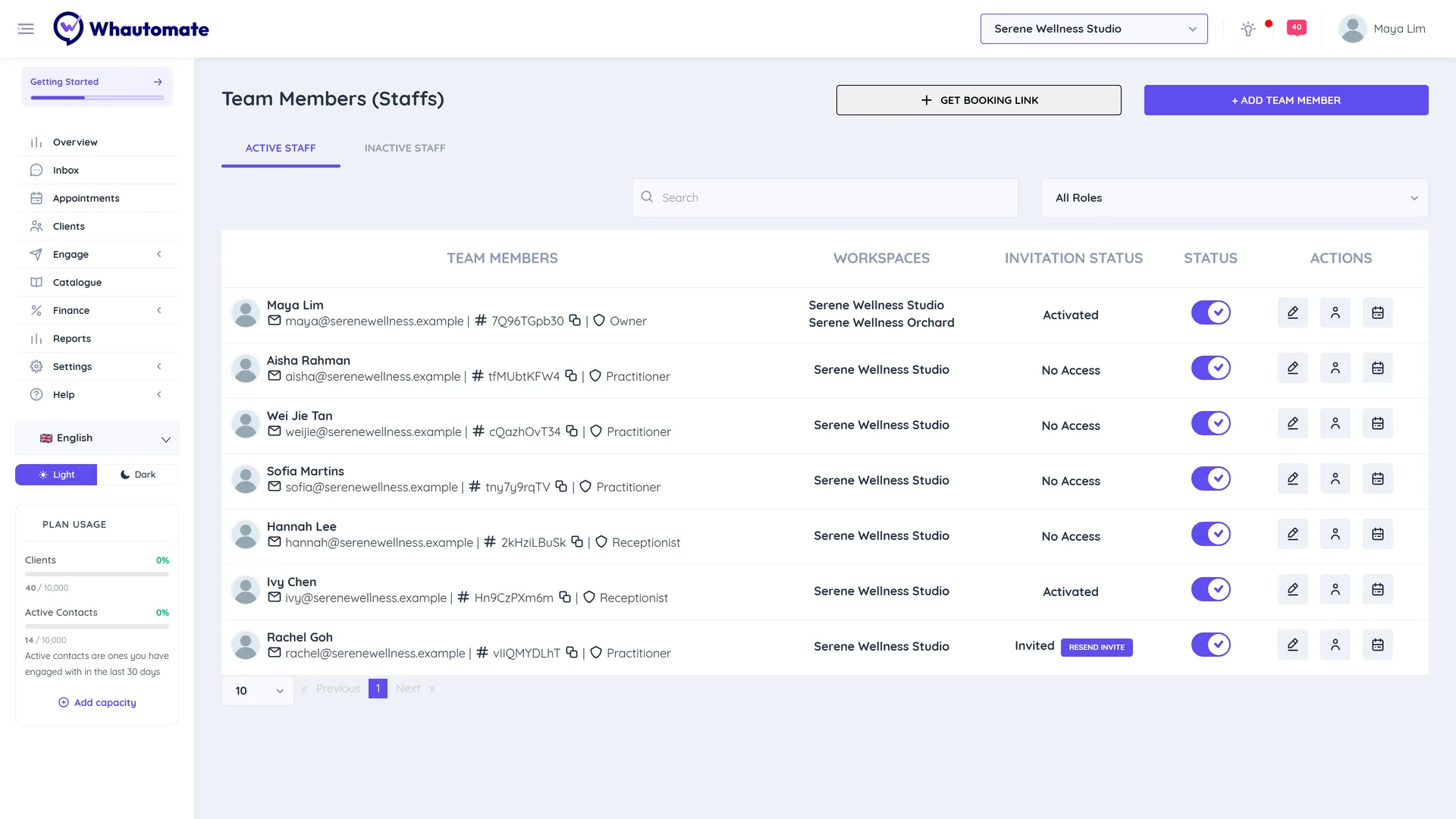Screen dimensions: 1456x819
Task: Click the Clients usage progress bar
Action: pyautogui.click(x=97, y=574)
